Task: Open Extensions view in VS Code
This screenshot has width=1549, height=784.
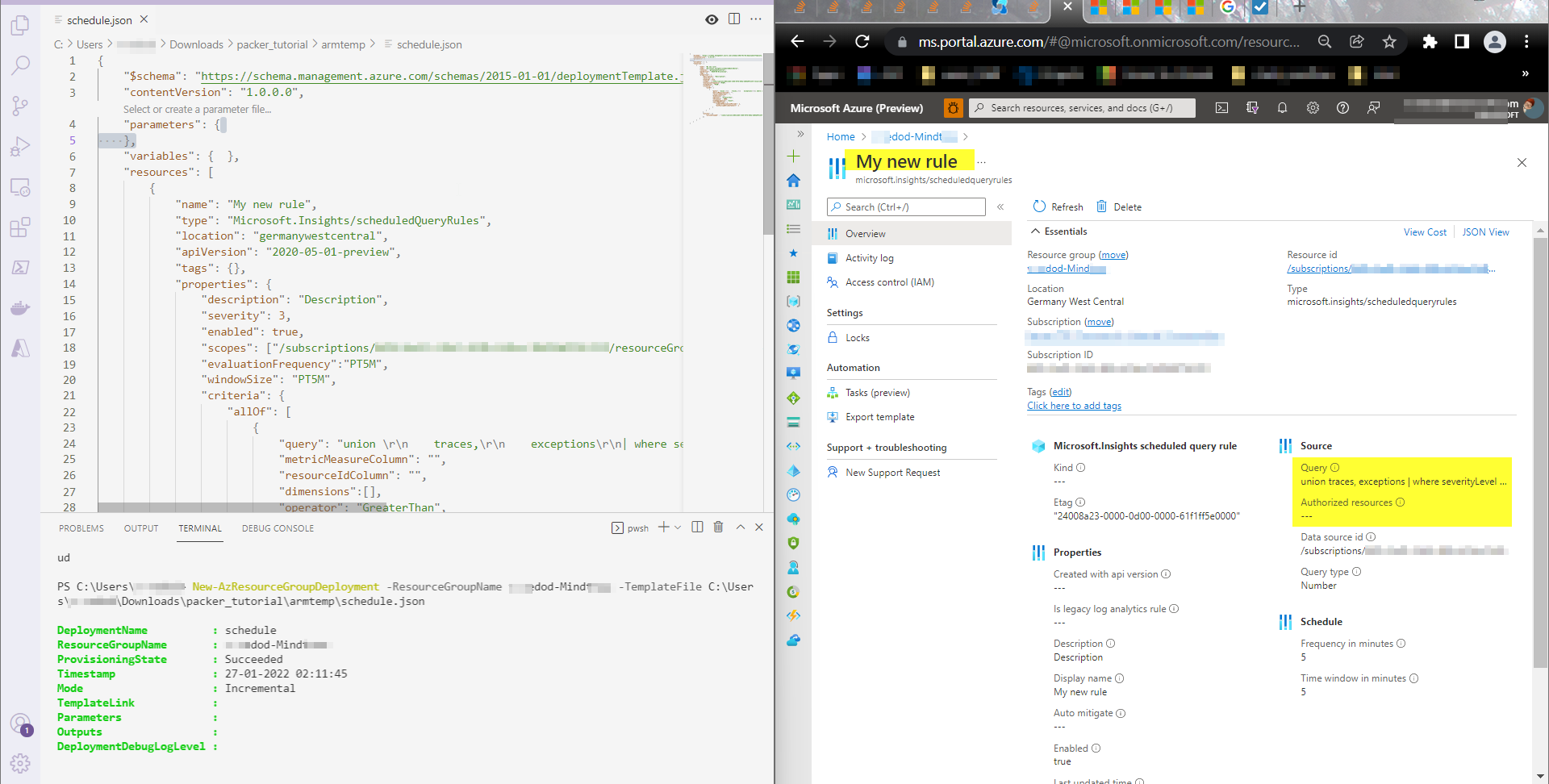Action: click(x=20, y=227)
